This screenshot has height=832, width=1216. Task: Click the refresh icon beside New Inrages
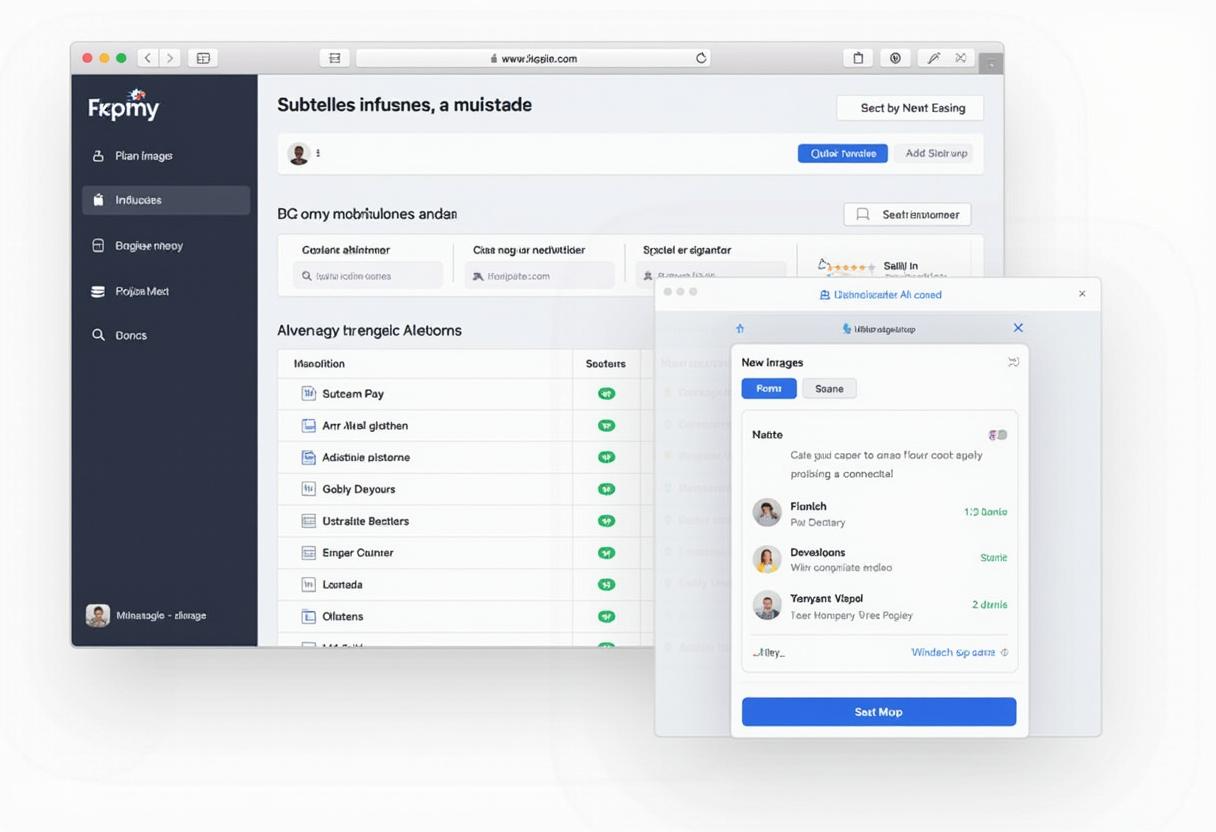(x=1013, y=362)
